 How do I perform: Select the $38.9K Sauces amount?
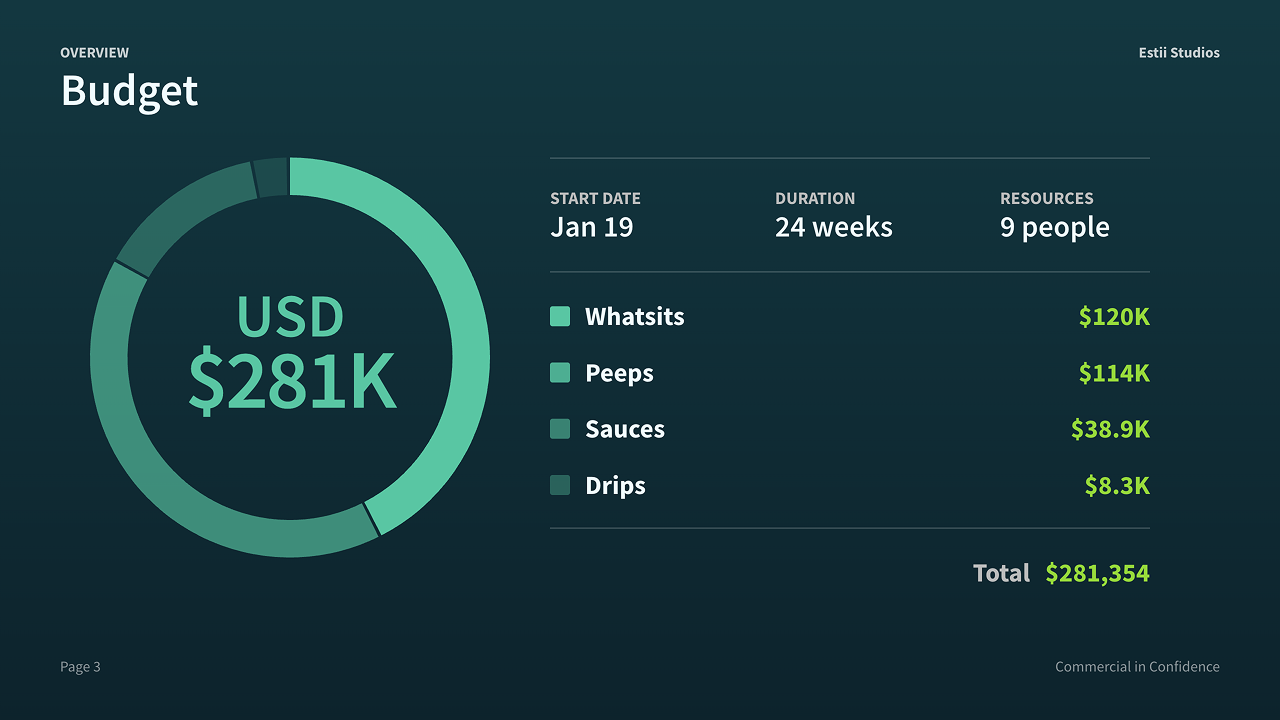pos(1109,429)
